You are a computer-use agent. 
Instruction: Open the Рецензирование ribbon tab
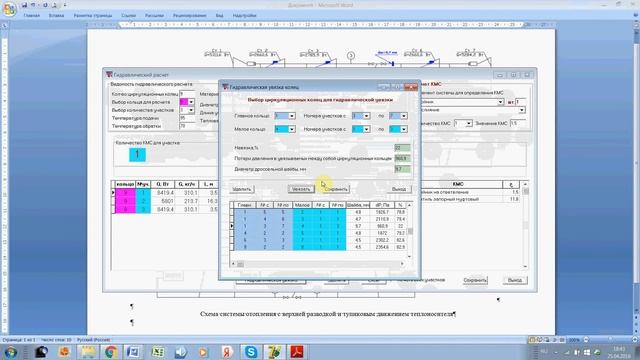click(x=190, y=16)
